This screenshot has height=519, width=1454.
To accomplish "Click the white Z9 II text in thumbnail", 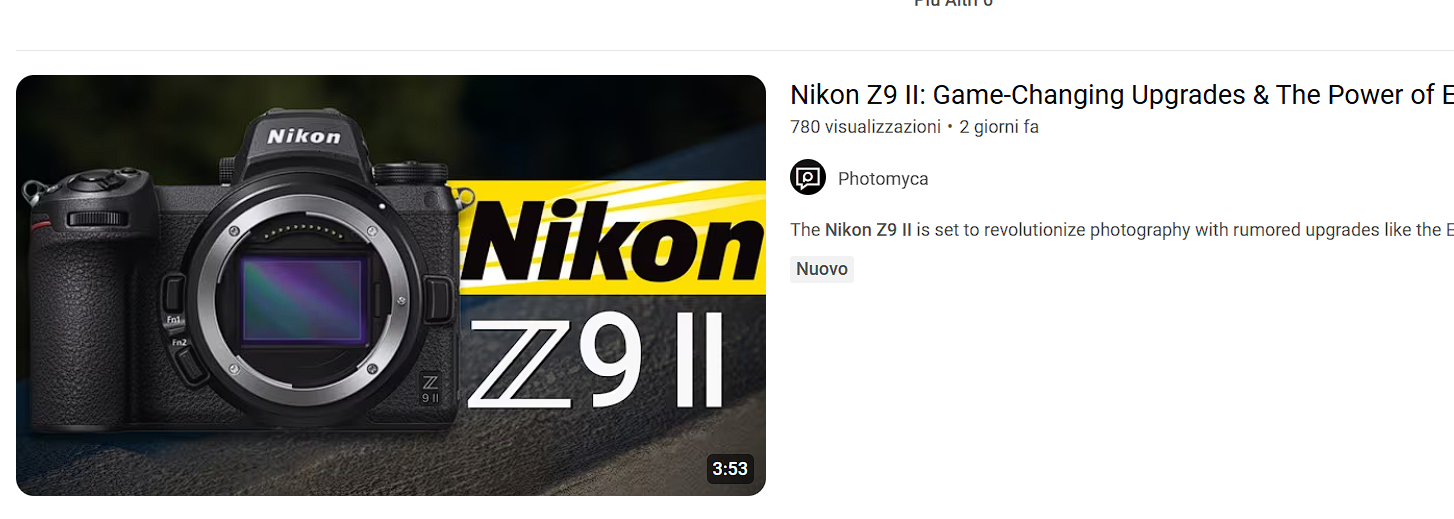I will coord(596,363).
